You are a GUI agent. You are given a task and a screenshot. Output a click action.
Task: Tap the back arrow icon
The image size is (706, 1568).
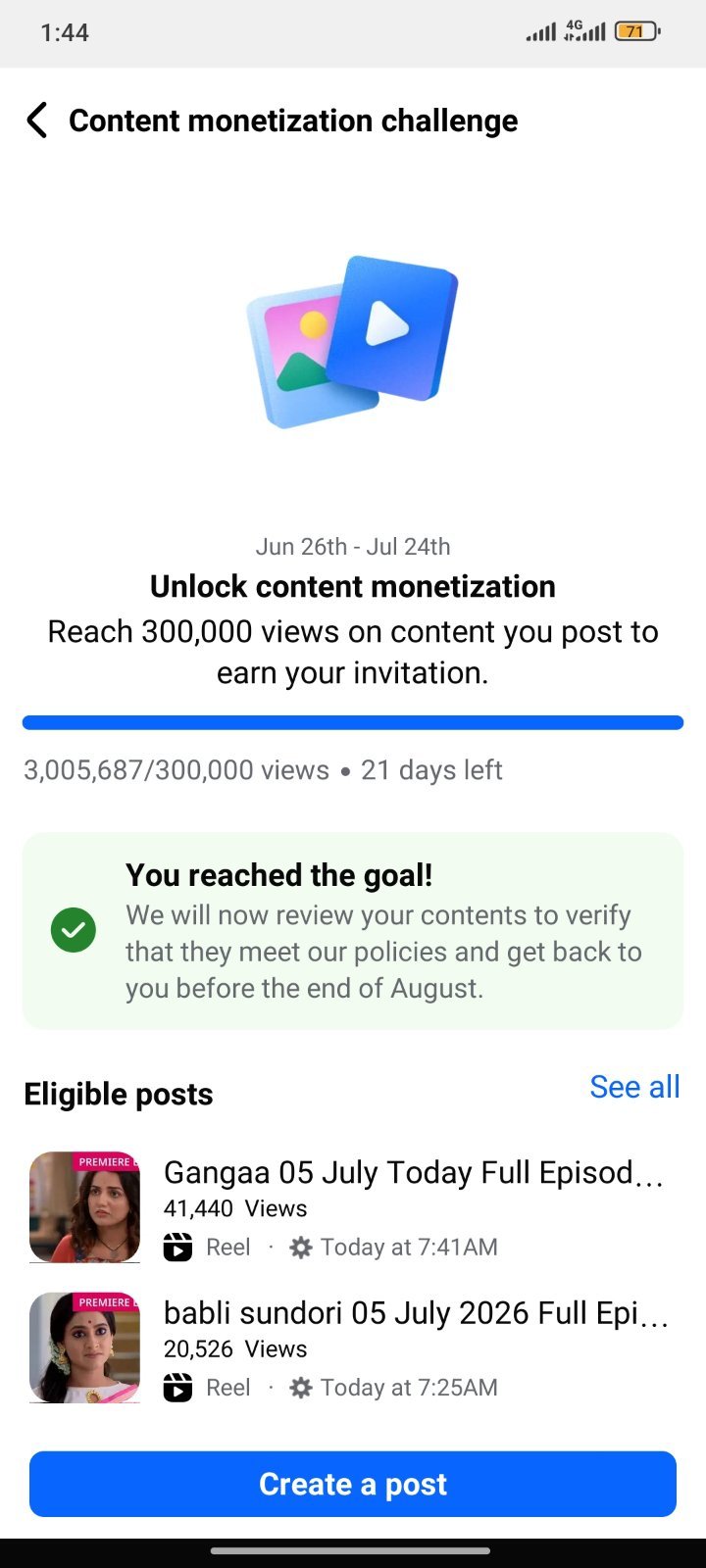pyautogui.click(x=37, y=121)
